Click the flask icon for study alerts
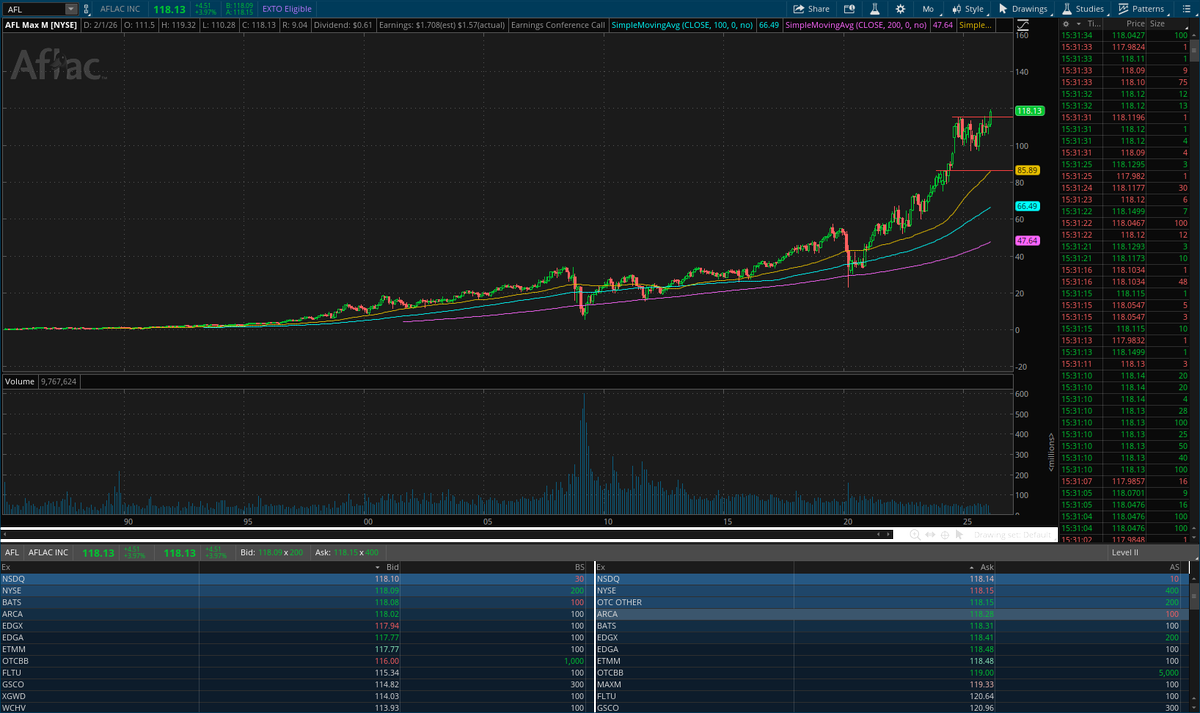Screen dimensions: 1200x713 pyautogui.click(x=875, y=9)
